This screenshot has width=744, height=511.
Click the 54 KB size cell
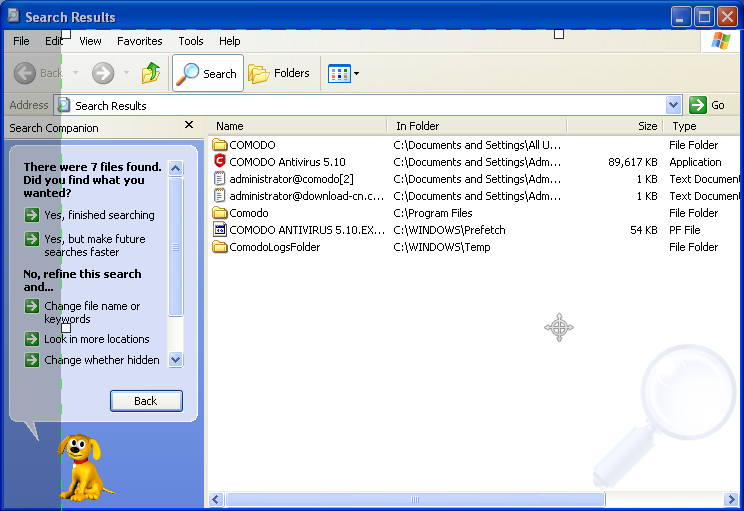pyautogui.click(x=643, y=230)
